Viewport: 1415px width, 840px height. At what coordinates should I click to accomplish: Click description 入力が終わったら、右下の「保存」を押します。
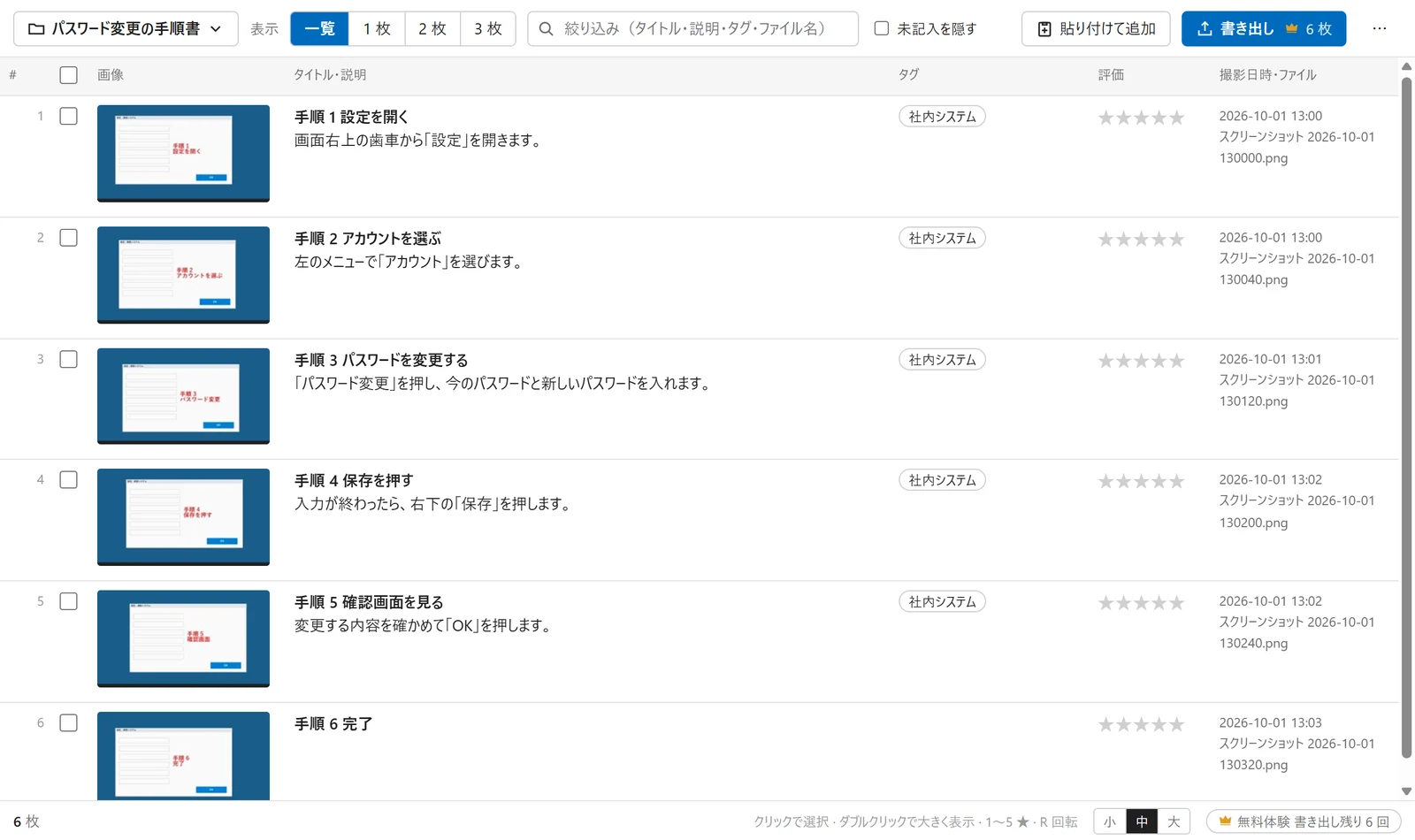(x=435, y=504)
